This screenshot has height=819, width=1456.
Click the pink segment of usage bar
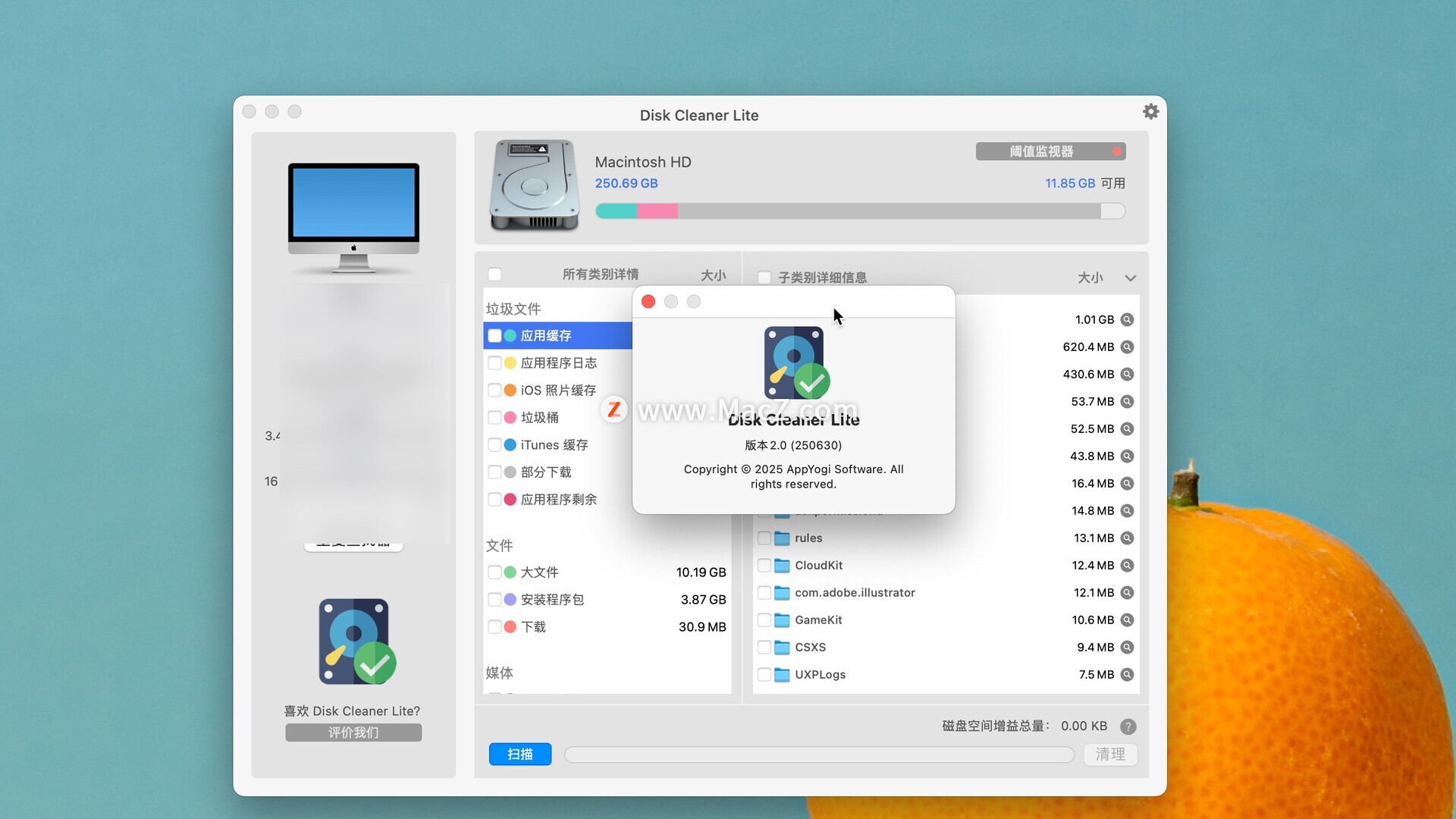pyautogui.click(x=657, y=212)
